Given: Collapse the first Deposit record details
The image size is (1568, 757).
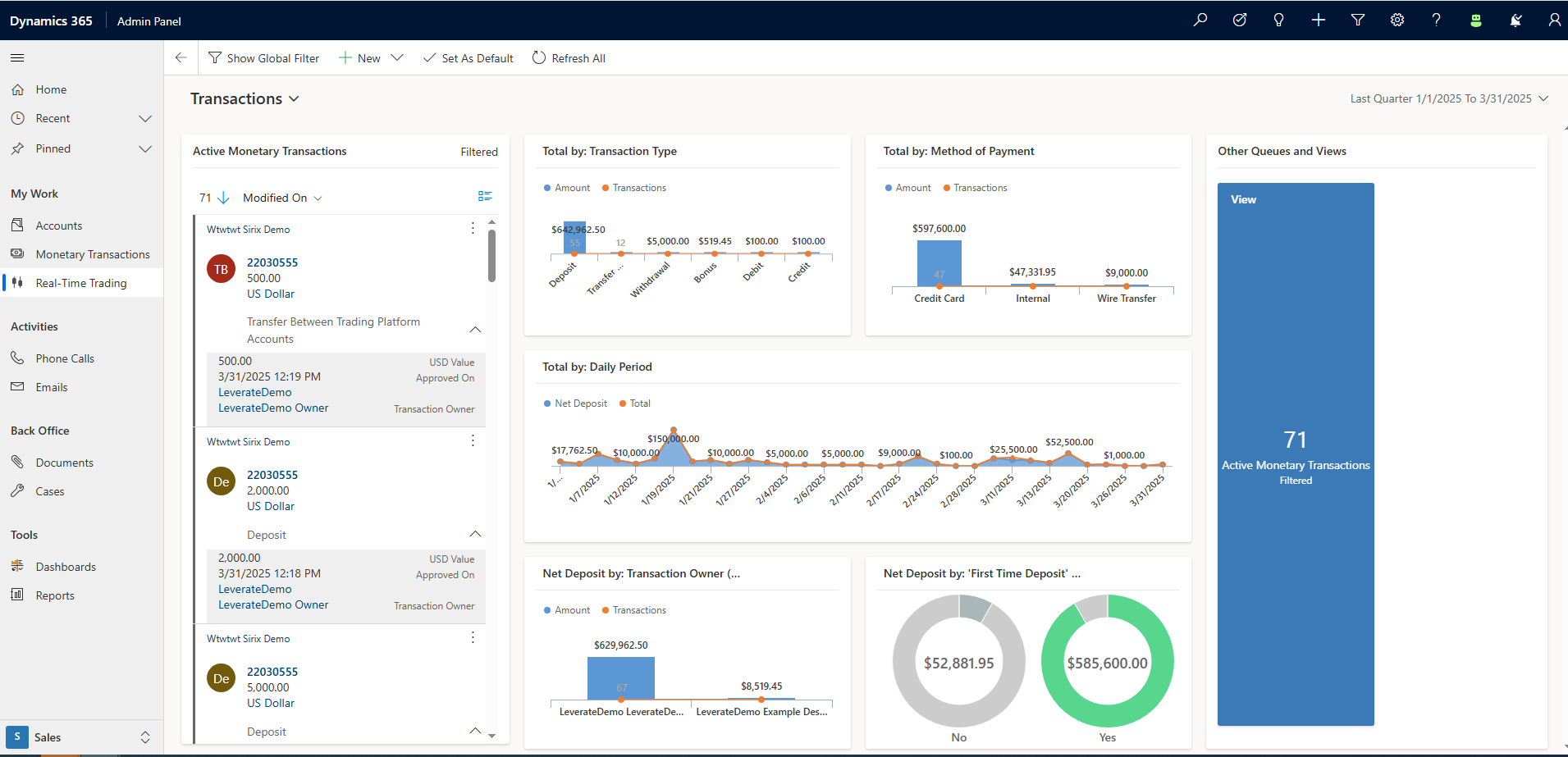Looking at the screenshot, I should pyautogui.click(x=475, y=534).
